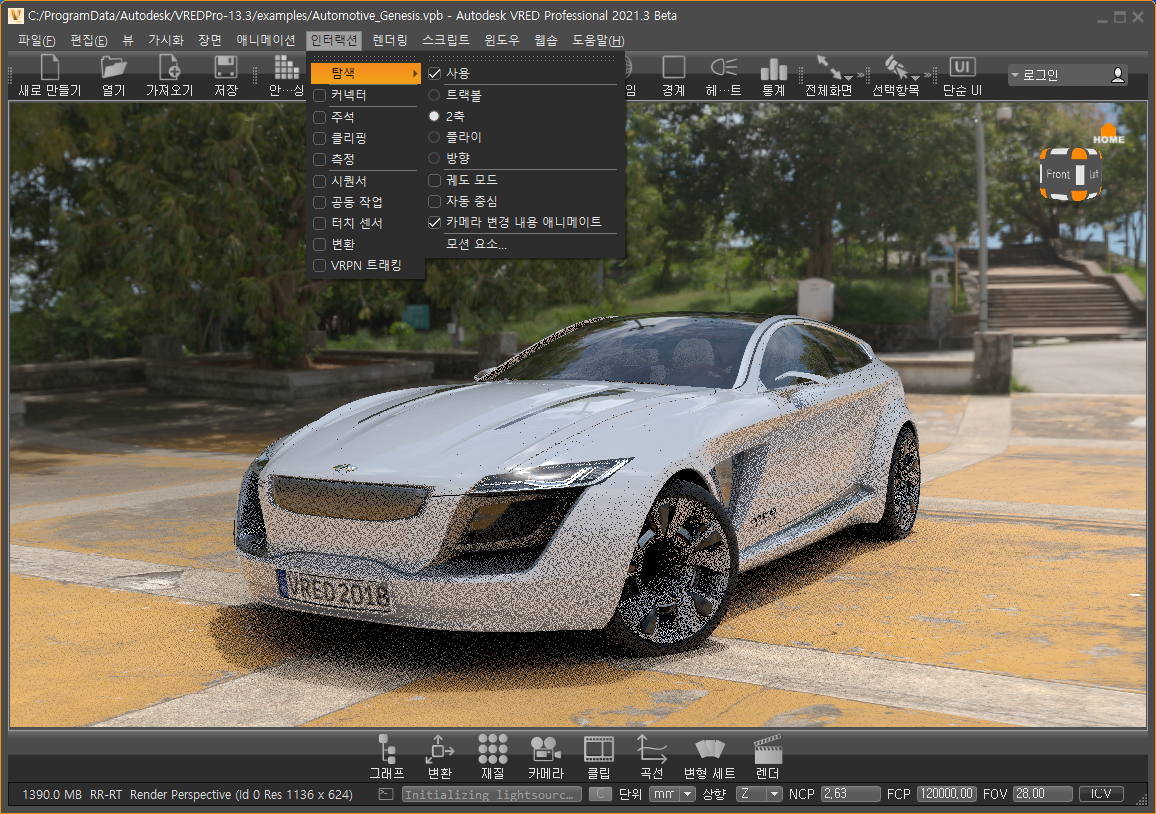This screenshot has height=814, width=1156.
Task: Open the dropdown arrow beside 전체화면 icon
Action: click(x=849, y=77)
